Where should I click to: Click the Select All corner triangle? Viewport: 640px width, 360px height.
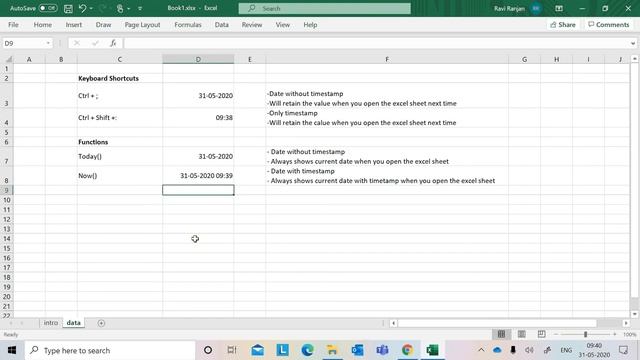pos(8,60)
